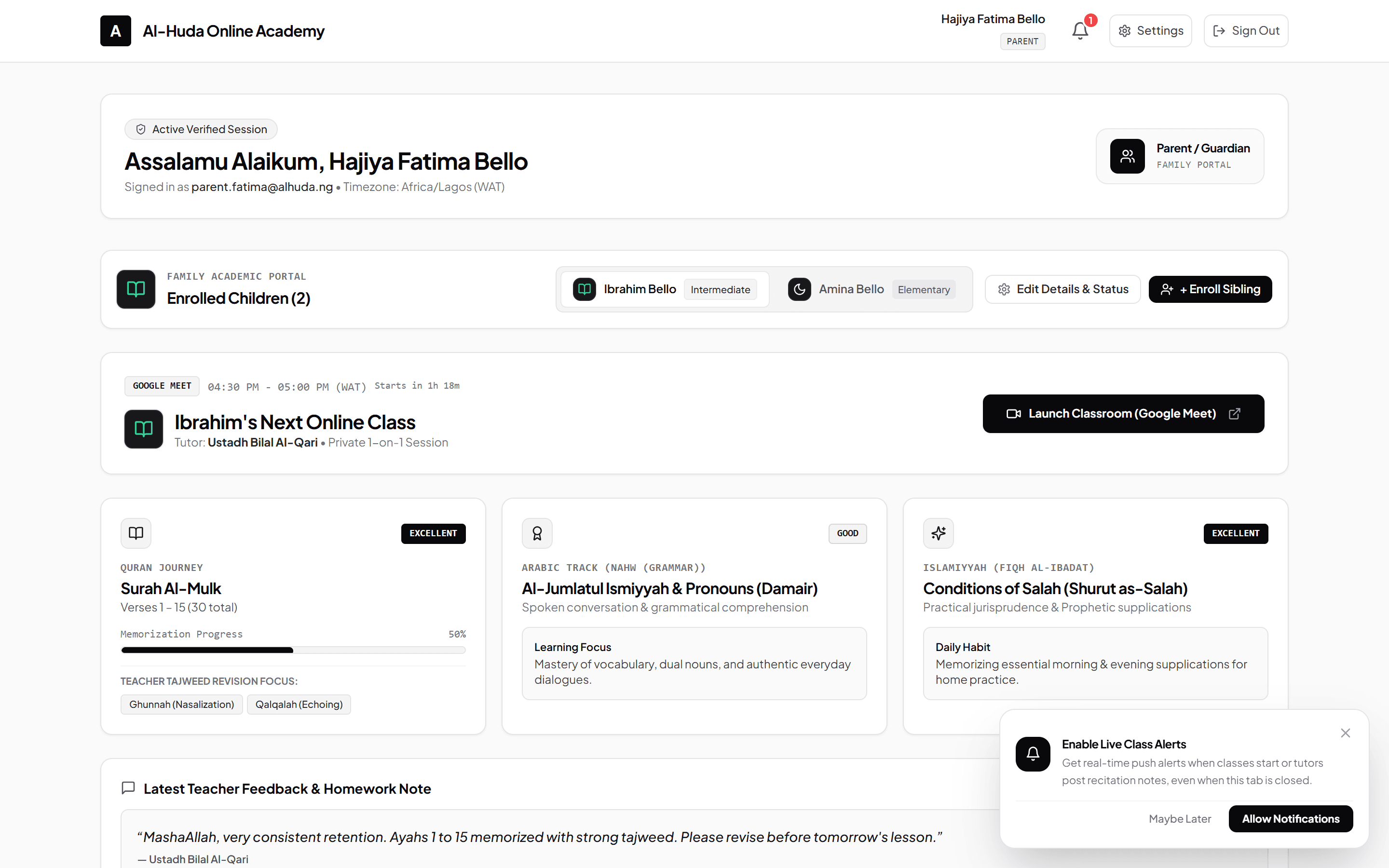The height and width of the screenshot is (868, 1389).
Task: Click the EXCELLENT badge on Quran Journey card
Action: [x=434, y=533]
